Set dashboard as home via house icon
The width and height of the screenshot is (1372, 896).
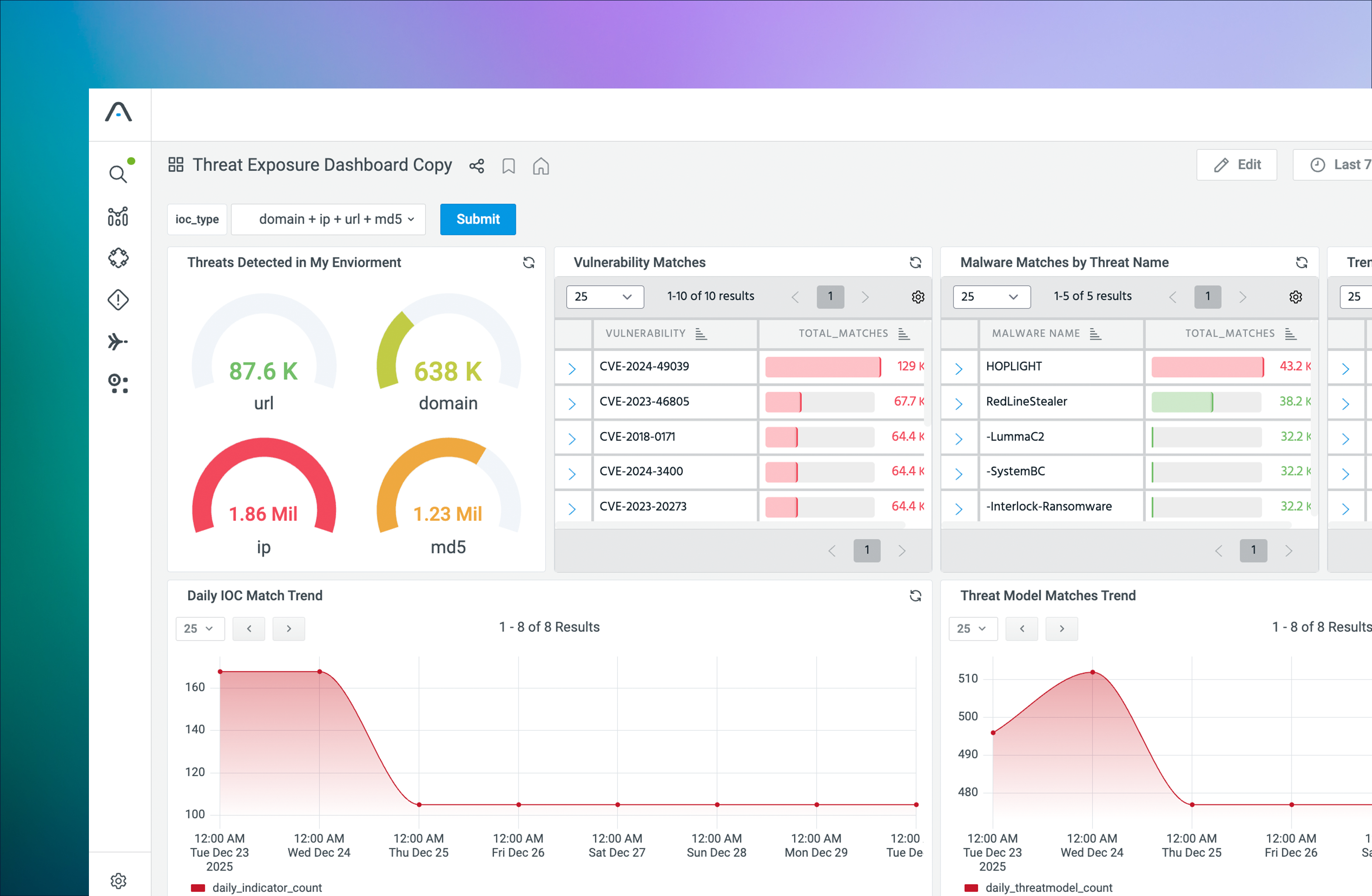[540, 166]
